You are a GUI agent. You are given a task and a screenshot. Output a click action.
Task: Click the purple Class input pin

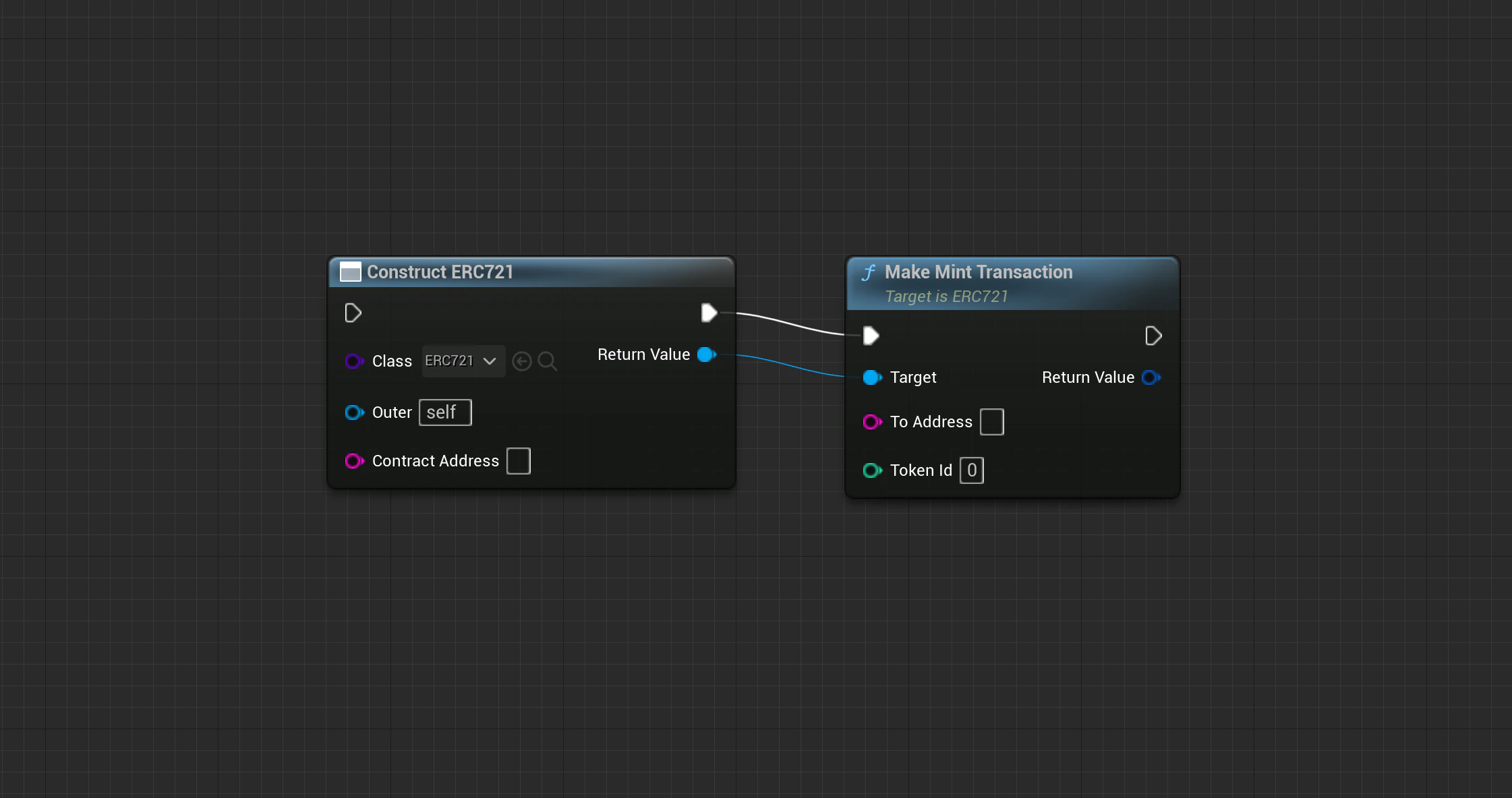tap(354, 361)
